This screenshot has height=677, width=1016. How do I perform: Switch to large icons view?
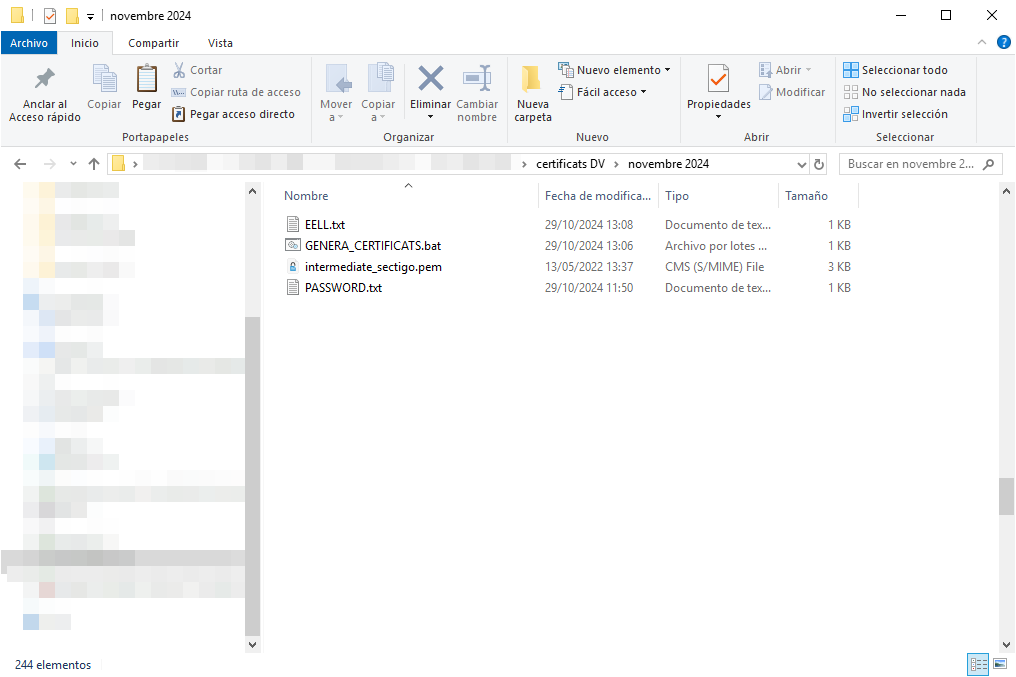click(x=1000, y=664)
